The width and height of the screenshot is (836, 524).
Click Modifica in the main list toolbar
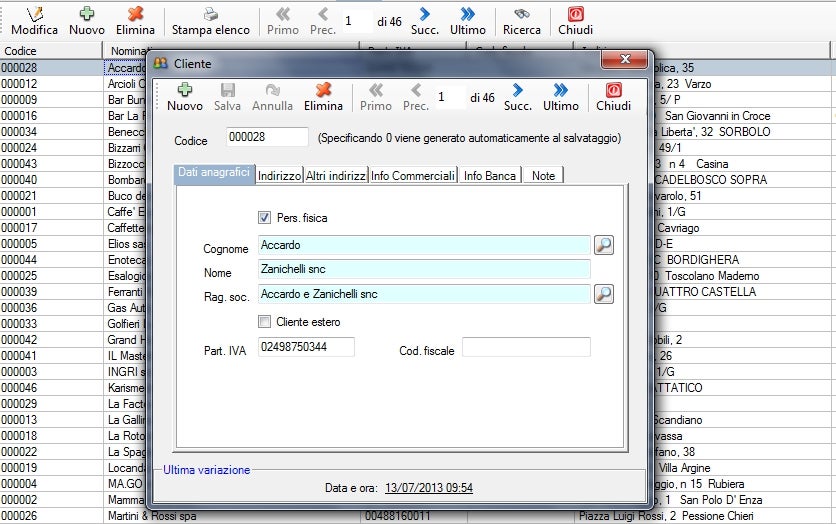tap(34, 21)
